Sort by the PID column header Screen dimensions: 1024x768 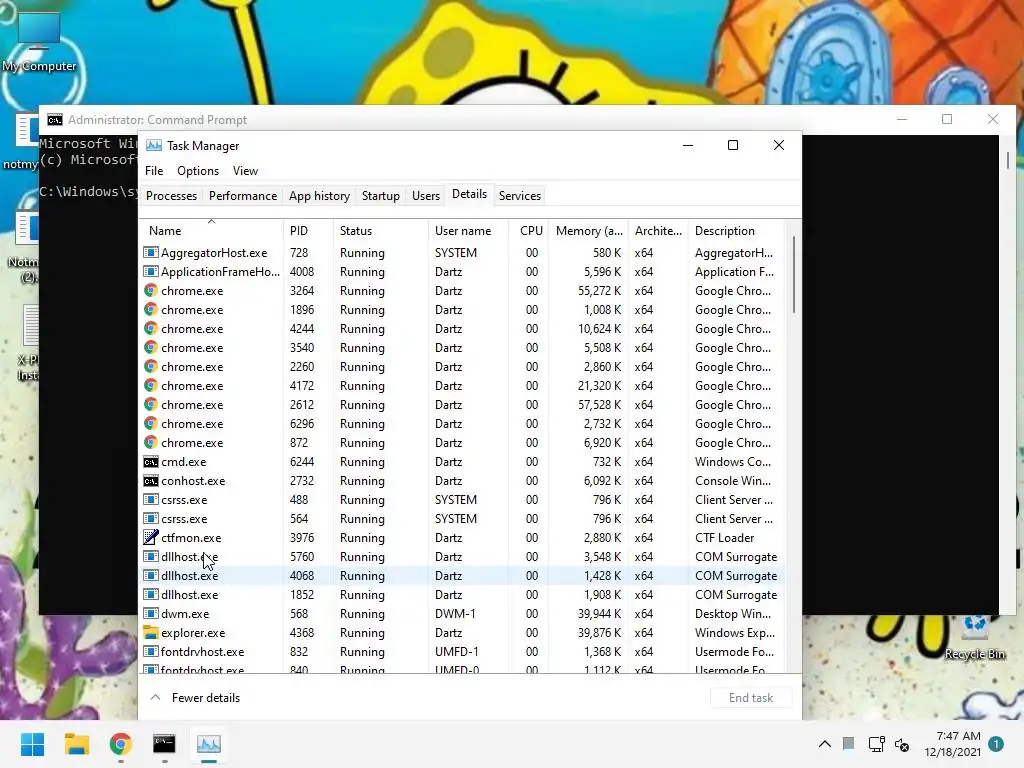pos(308,231)
